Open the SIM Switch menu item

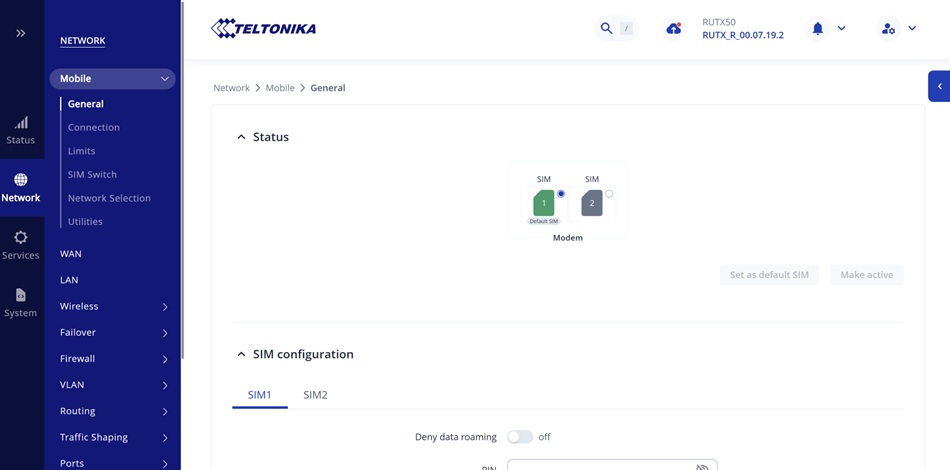tap(92, 174)
